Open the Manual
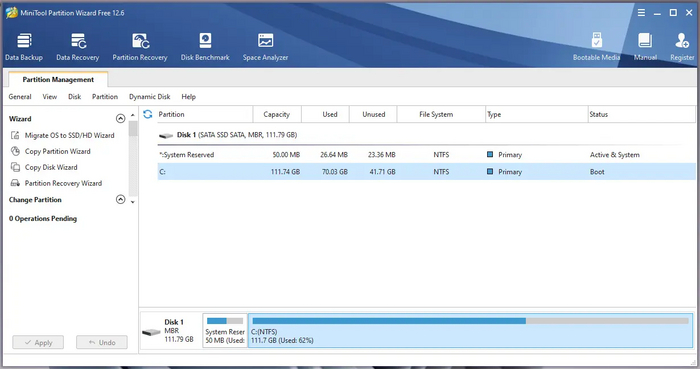This screenshot has height=369, width=700. pos(645,47)
